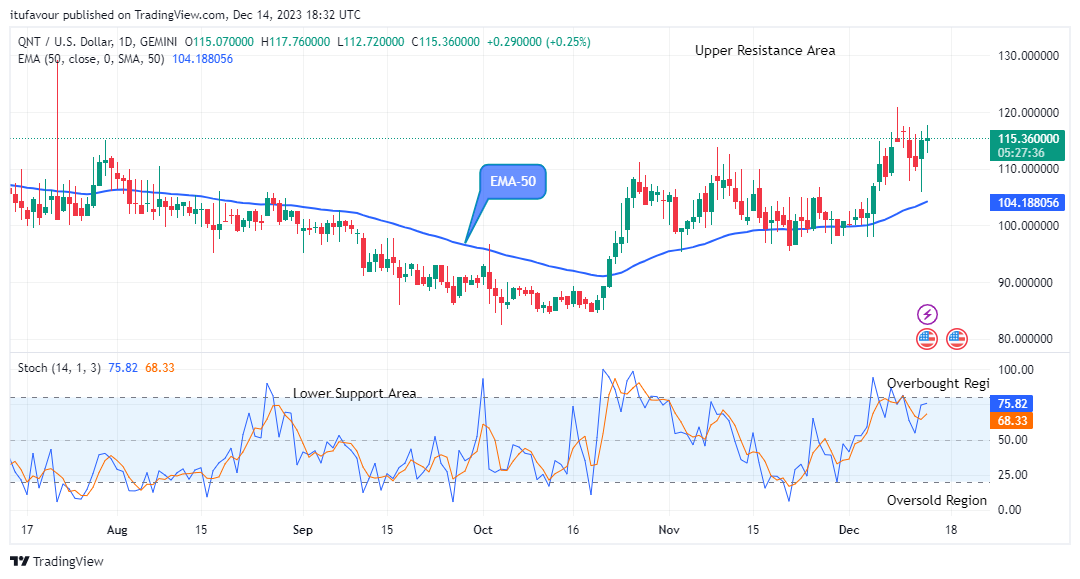Click the 18 date label on time axis
The height and width of the screenshot is (579, 1080).
pos(951,529)
